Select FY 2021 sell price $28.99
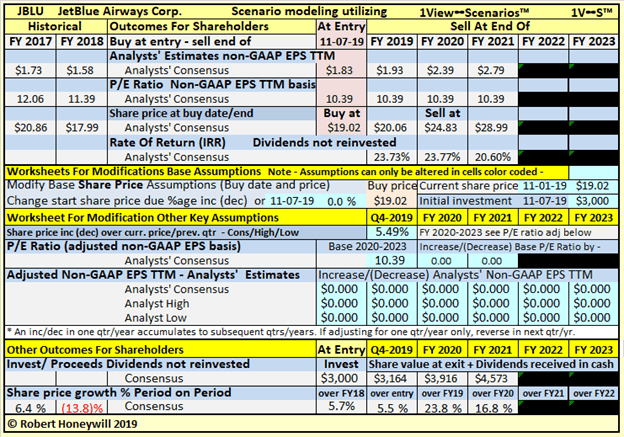 (491, 128)
